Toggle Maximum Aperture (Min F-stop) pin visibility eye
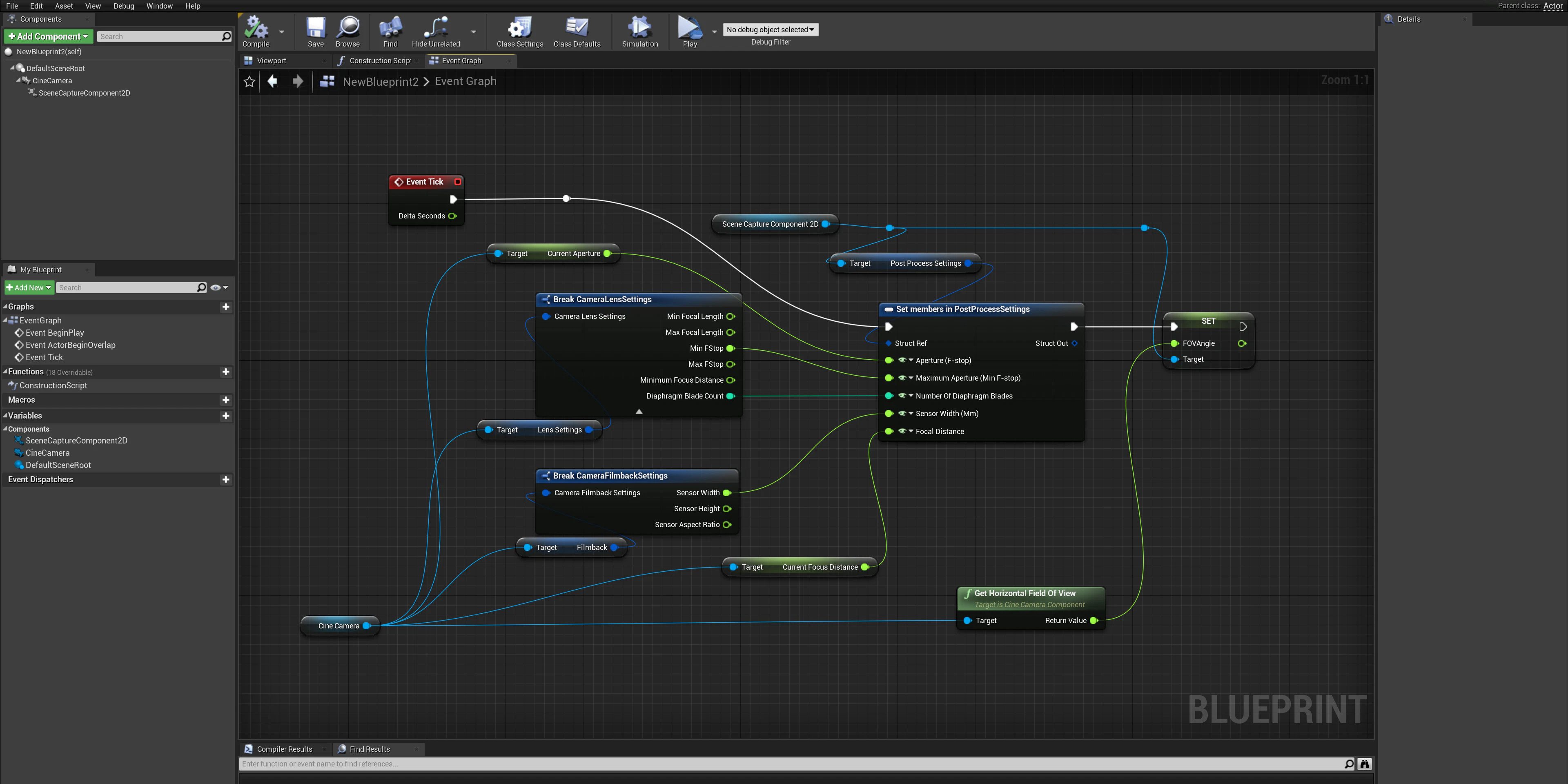 pos(902,378)
